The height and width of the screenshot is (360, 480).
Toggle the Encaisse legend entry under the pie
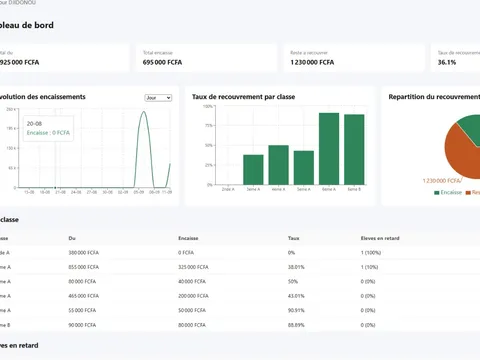[x=448, y=193]
